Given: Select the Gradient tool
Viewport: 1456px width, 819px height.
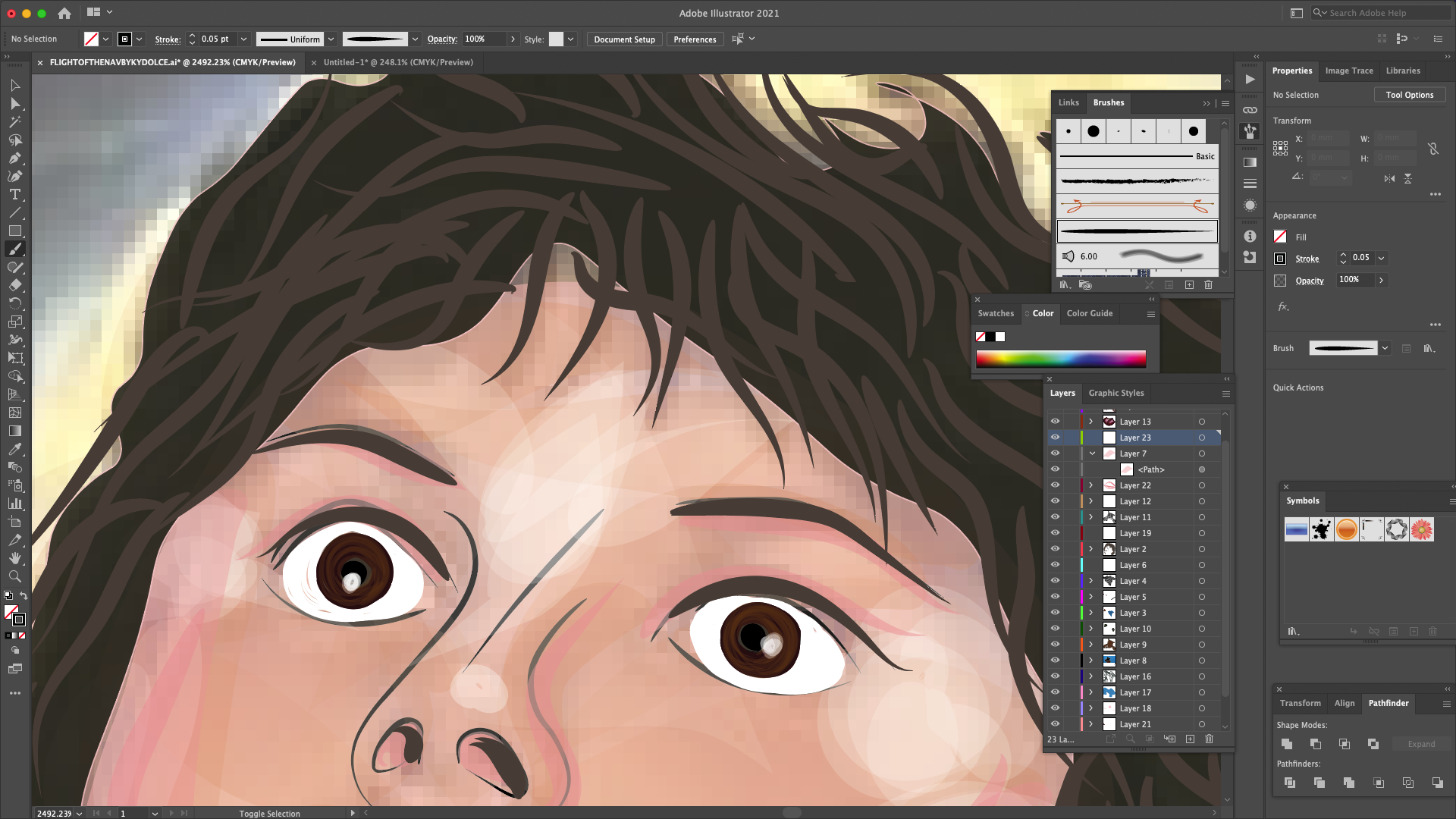Looking at the screenshot, I should point(14,431).
